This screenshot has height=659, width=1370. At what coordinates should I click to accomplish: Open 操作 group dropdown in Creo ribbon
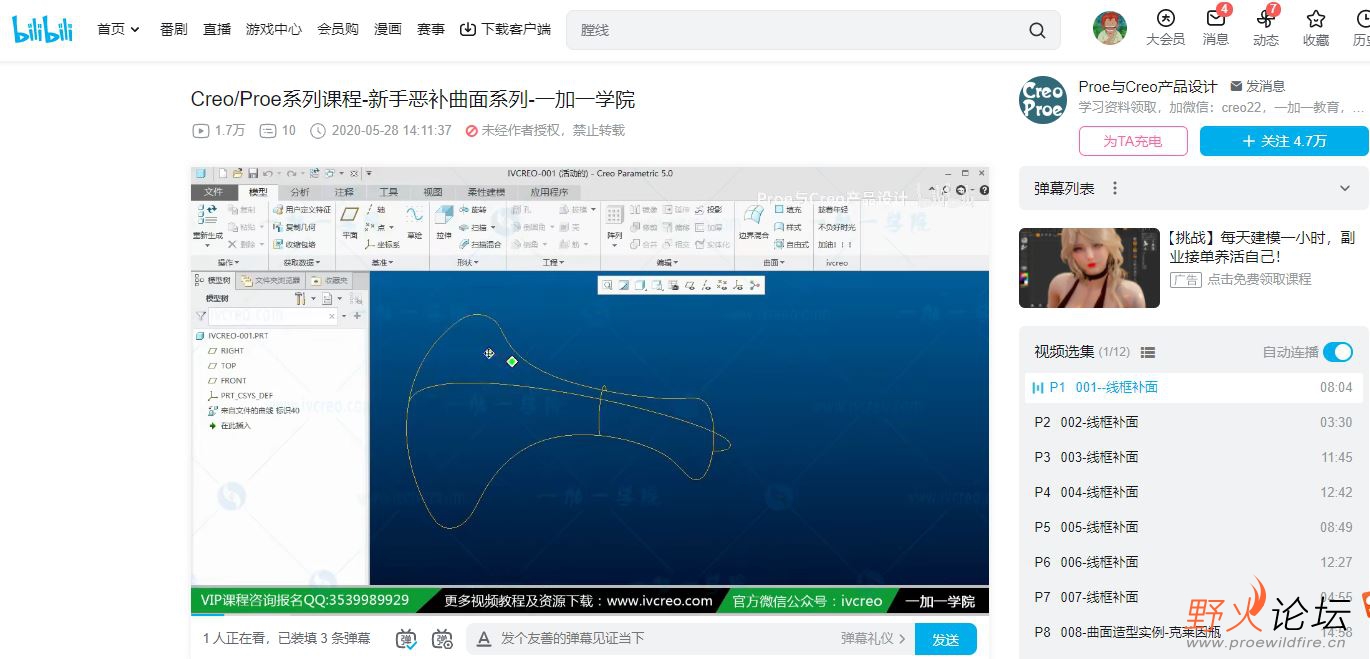click(227, 263)
